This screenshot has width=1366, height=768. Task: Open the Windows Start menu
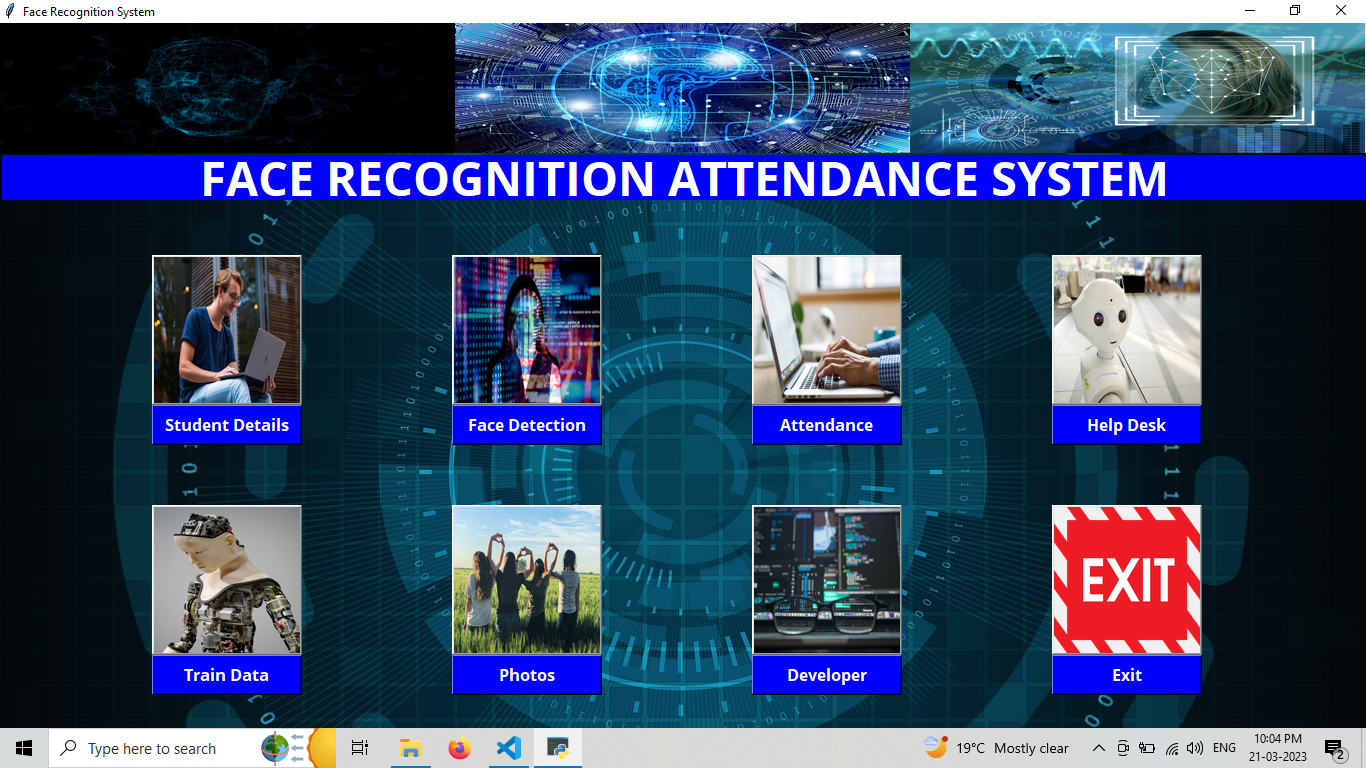click(24, 748)
